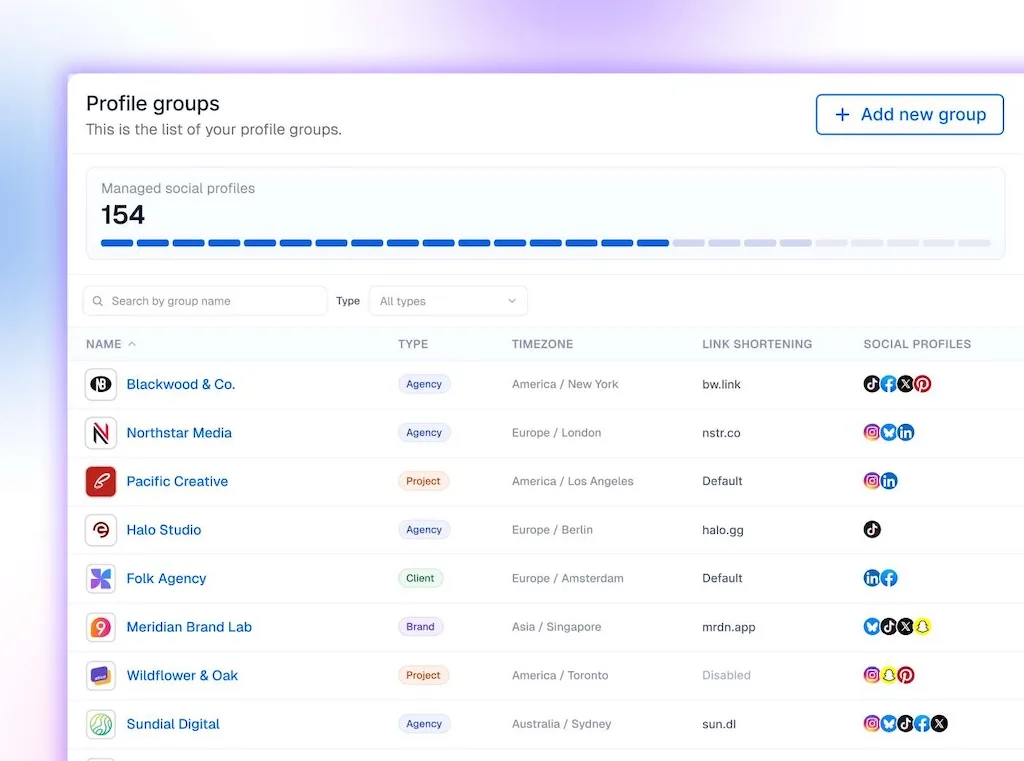Click the Brand tag for Meridian Brand Lab
The image size is (1024, 761).
point(420,626)
